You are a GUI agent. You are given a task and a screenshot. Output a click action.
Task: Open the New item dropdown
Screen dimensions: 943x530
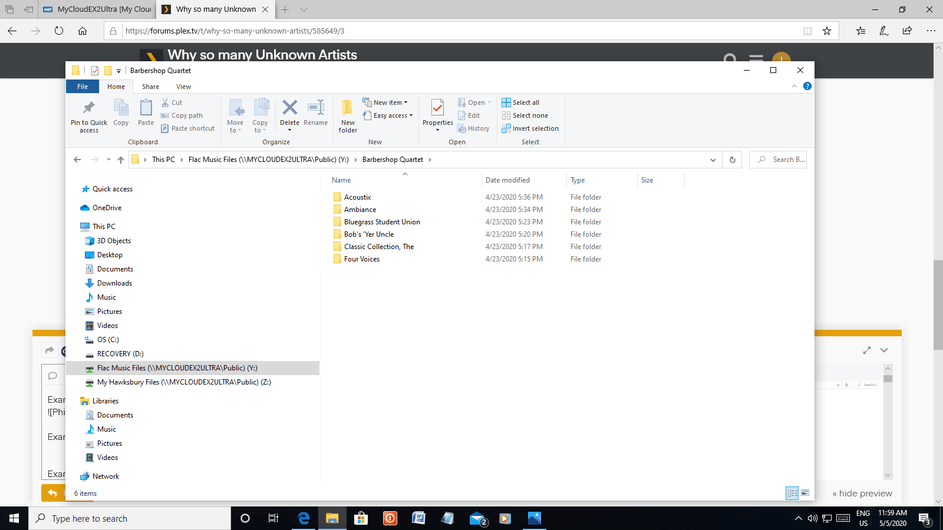(385, 102)
